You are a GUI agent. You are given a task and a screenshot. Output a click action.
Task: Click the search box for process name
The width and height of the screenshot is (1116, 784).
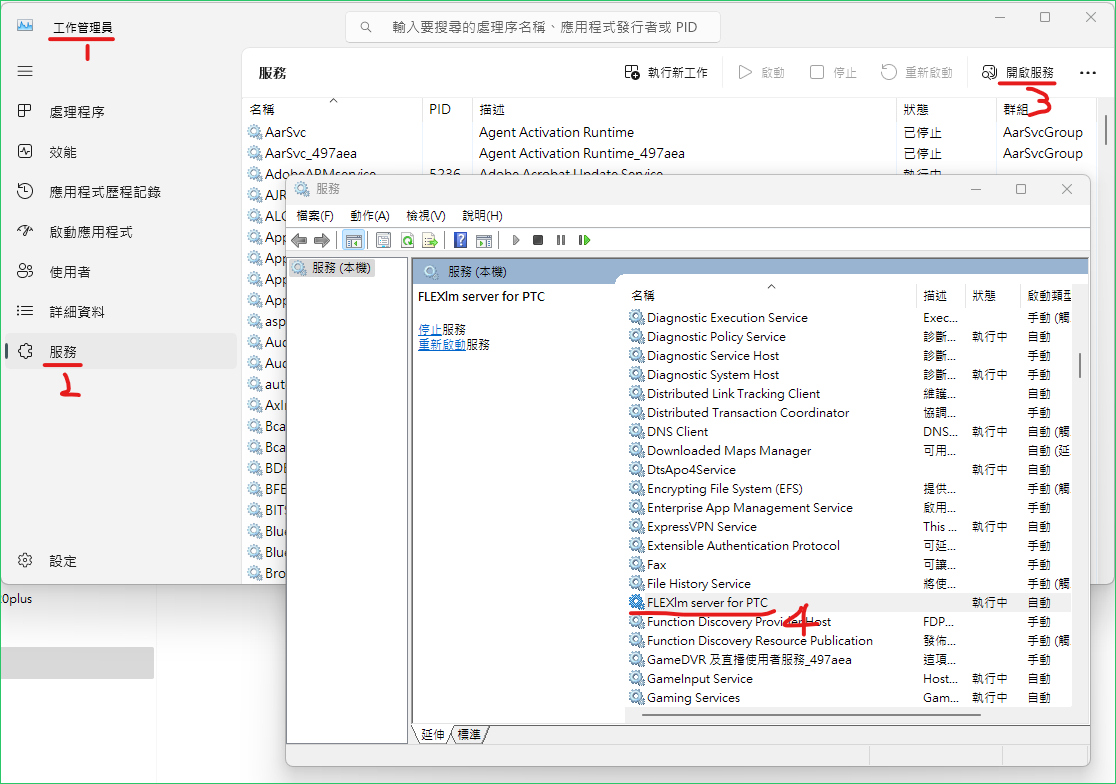coord(533,27)
